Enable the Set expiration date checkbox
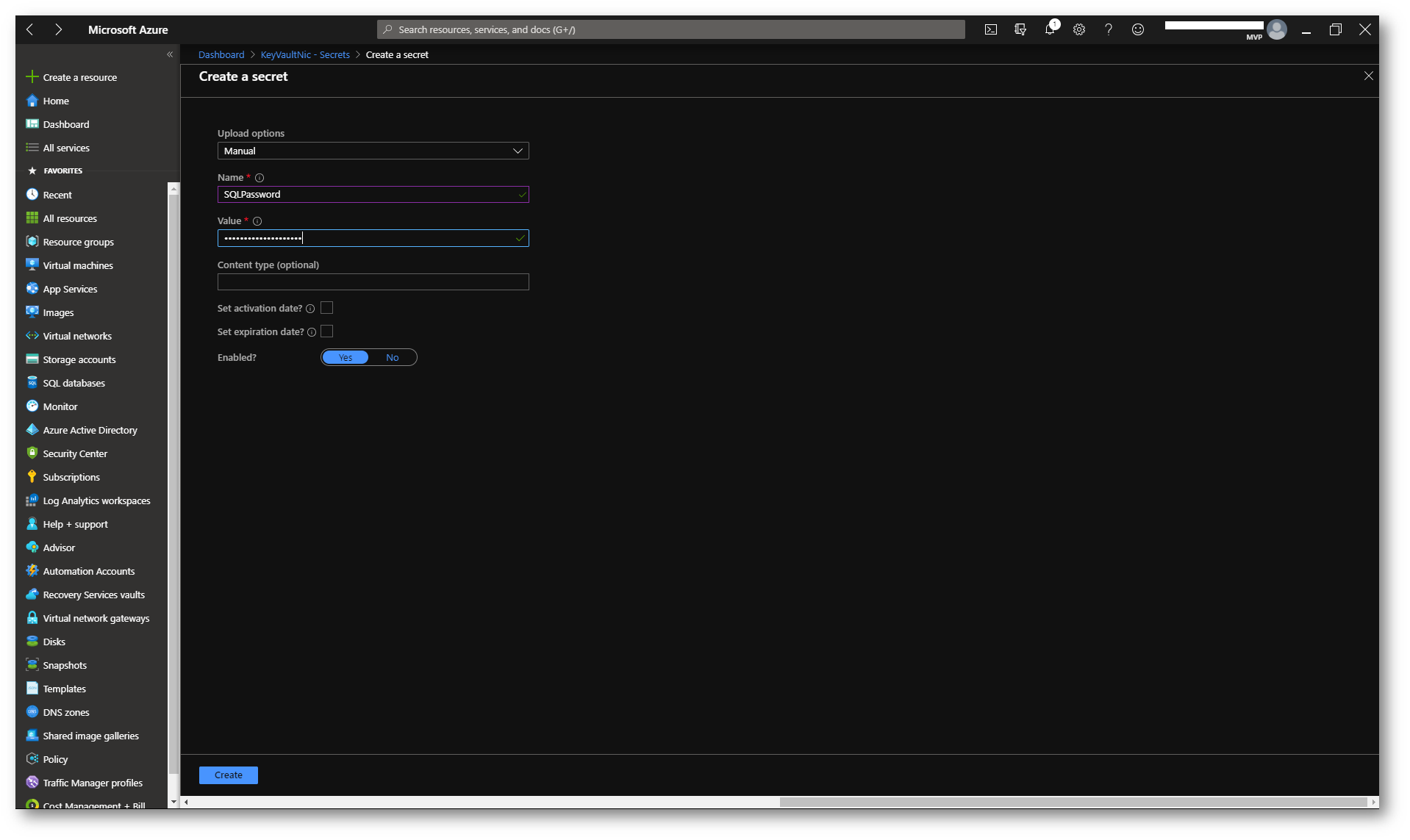The image size is (1410, 840). pos(327,331)
